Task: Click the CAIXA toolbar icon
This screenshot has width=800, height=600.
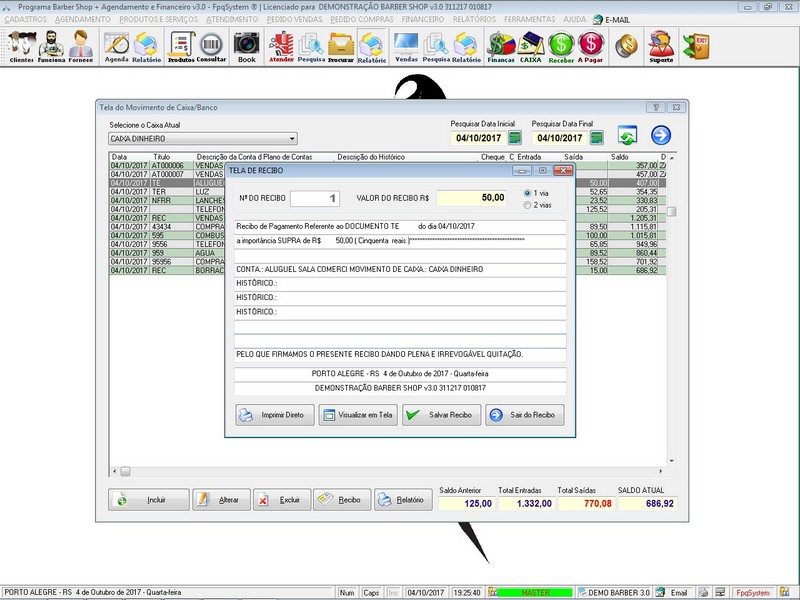Action: (531, 46)
